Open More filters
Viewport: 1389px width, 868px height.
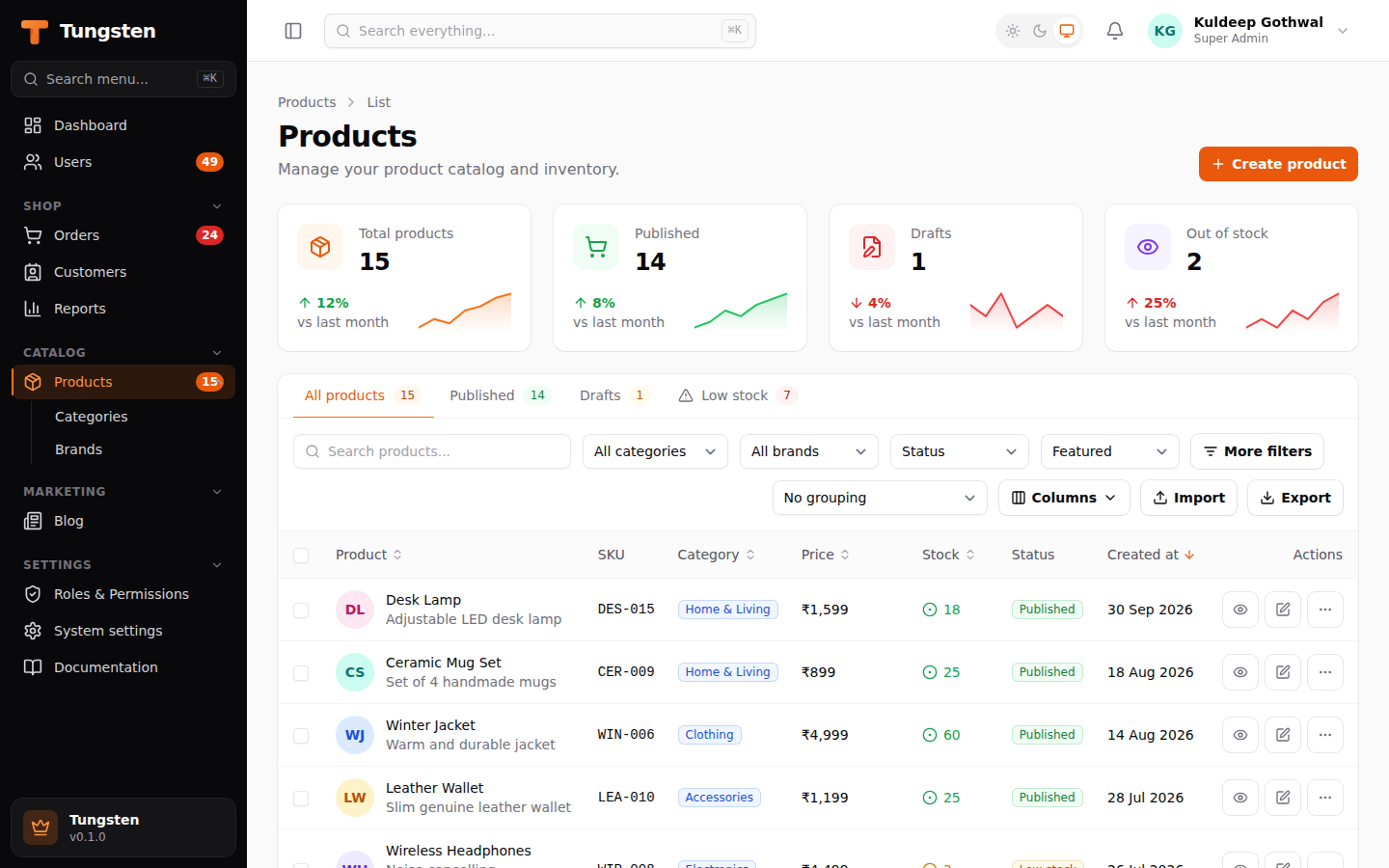click(1257, 451)
